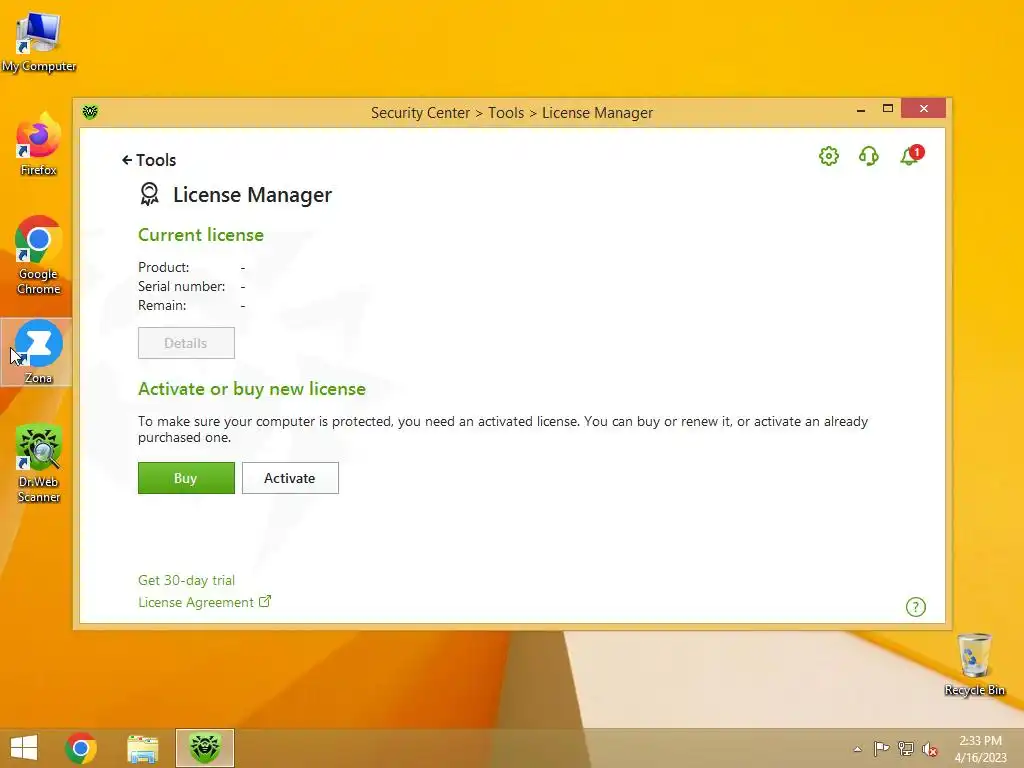This screenshot has height=768, width=1024.
Task: Click the Activate button
Action: 290,478
